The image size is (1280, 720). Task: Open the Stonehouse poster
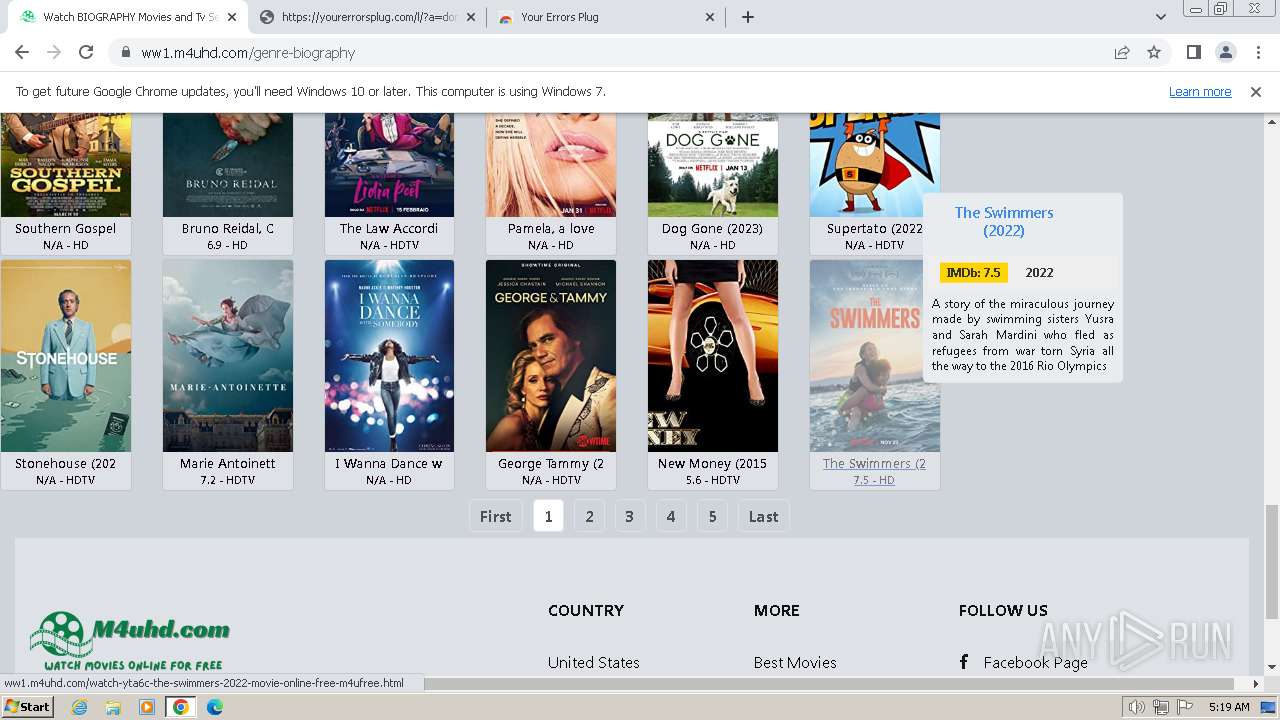coord(66,356)
